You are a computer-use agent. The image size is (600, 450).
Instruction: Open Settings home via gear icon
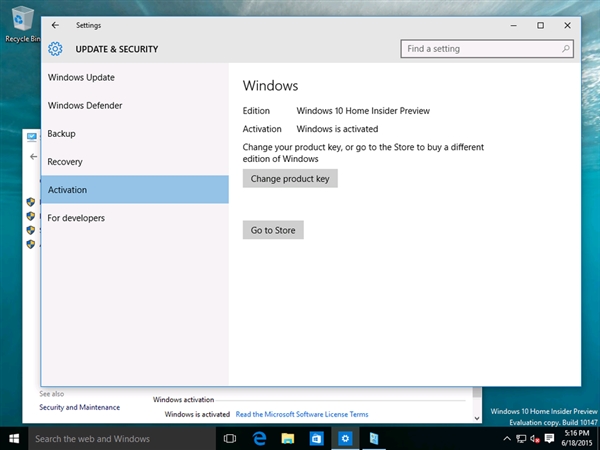click(55, 49)
